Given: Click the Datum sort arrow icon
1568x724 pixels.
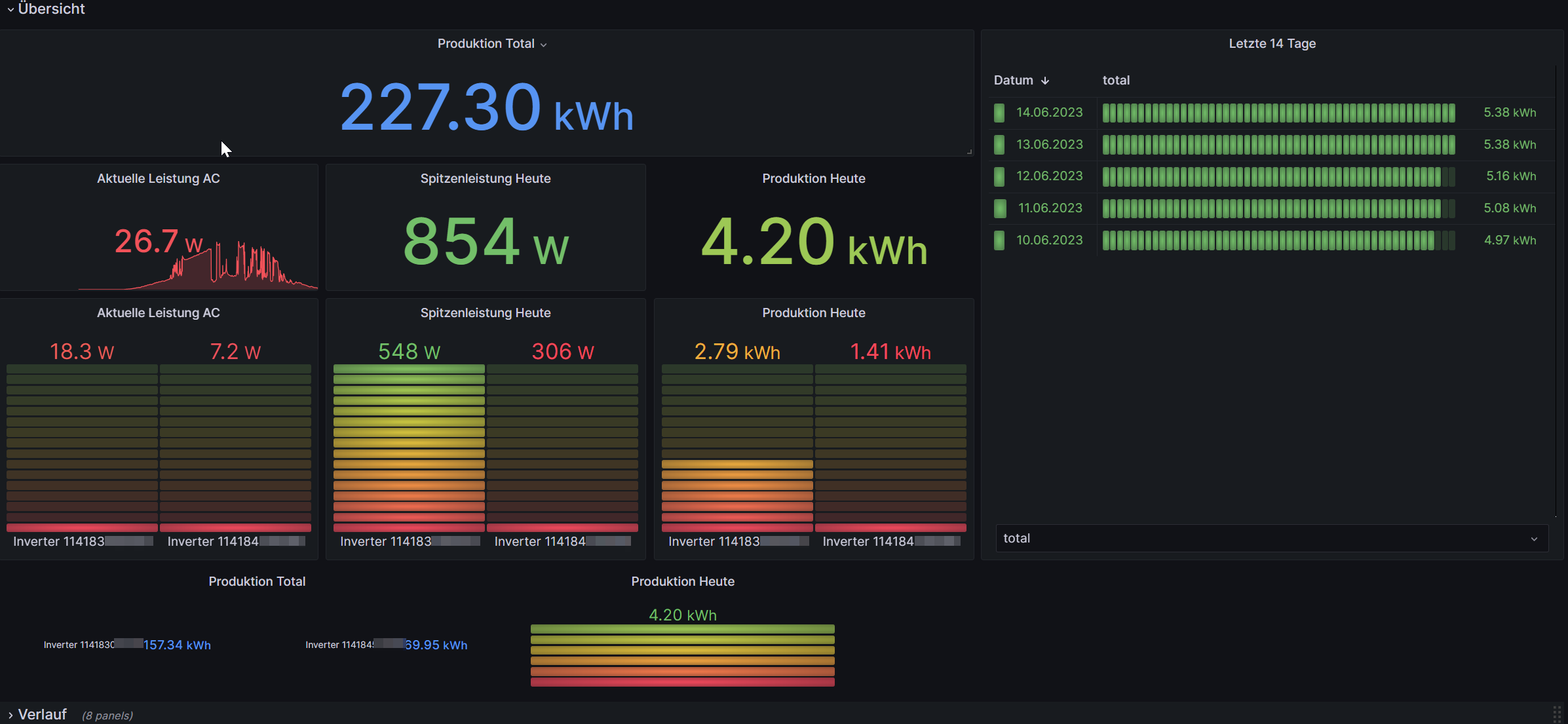Looking at the screenshot, I should coord(1045,81).
